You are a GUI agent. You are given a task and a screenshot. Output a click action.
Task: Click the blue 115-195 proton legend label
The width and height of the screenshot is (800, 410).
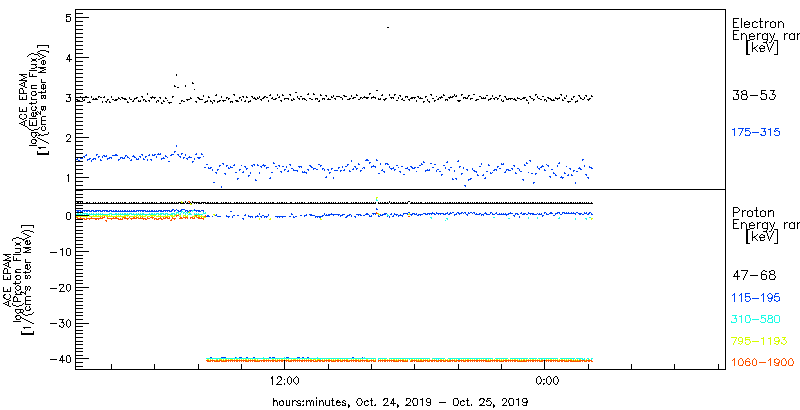[x=756, y=298]
